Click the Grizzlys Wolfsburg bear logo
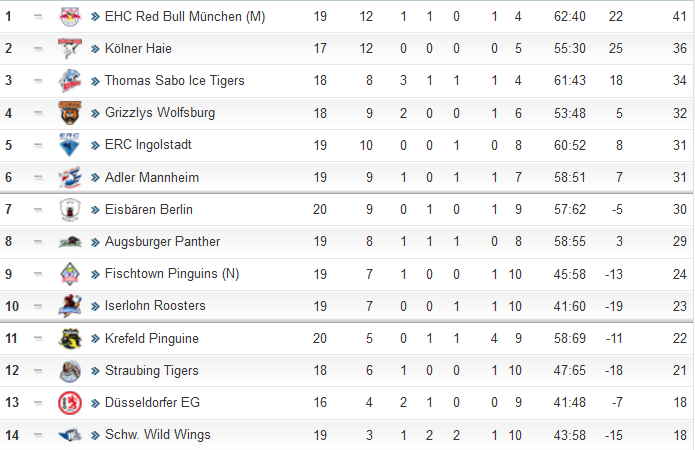 pos(70,113)
